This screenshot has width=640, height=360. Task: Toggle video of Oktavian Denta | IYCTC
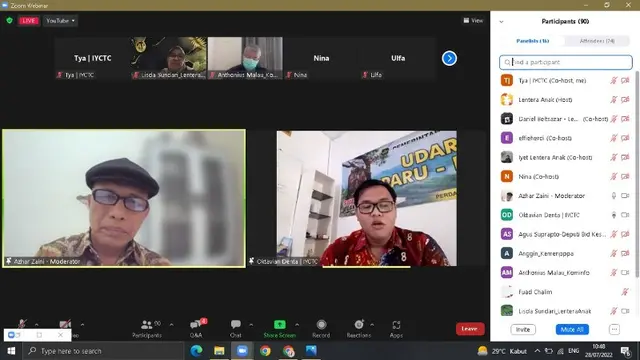625,215
